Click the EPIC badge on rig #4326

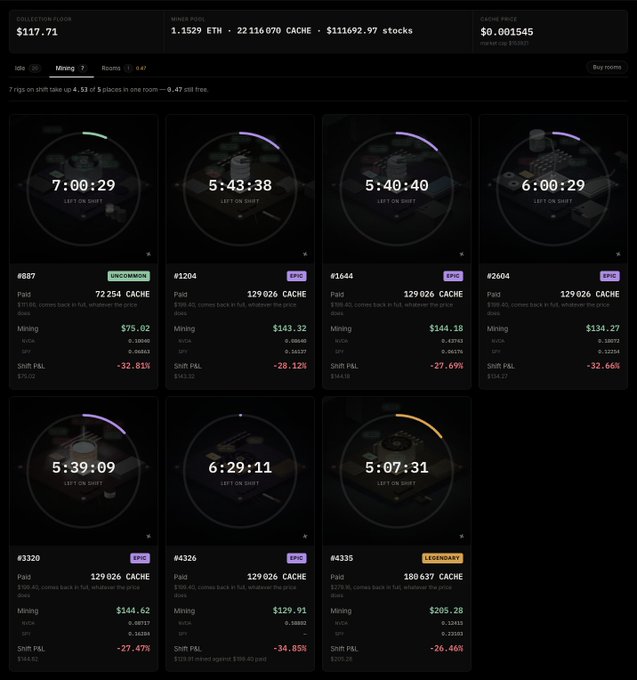coord(297,558)
